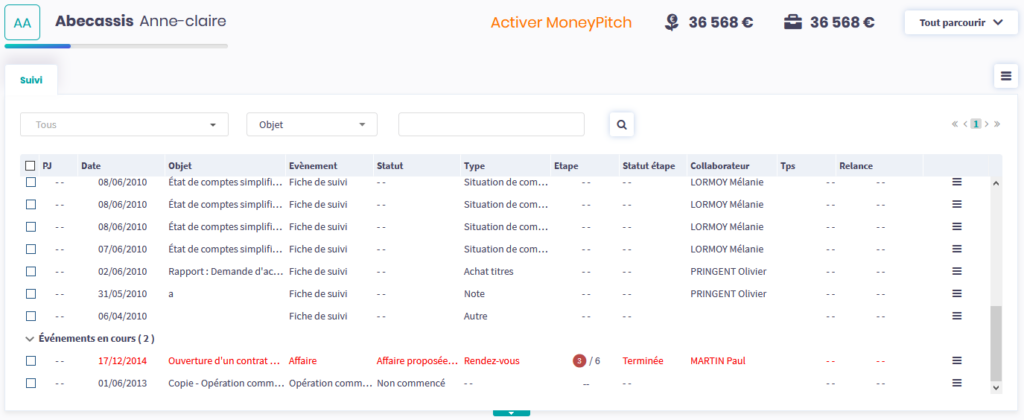Viewport: 1024px width, 420px height.
Task: Toggle the select-all checkbox in the table header
Action: tap(30, 166)
